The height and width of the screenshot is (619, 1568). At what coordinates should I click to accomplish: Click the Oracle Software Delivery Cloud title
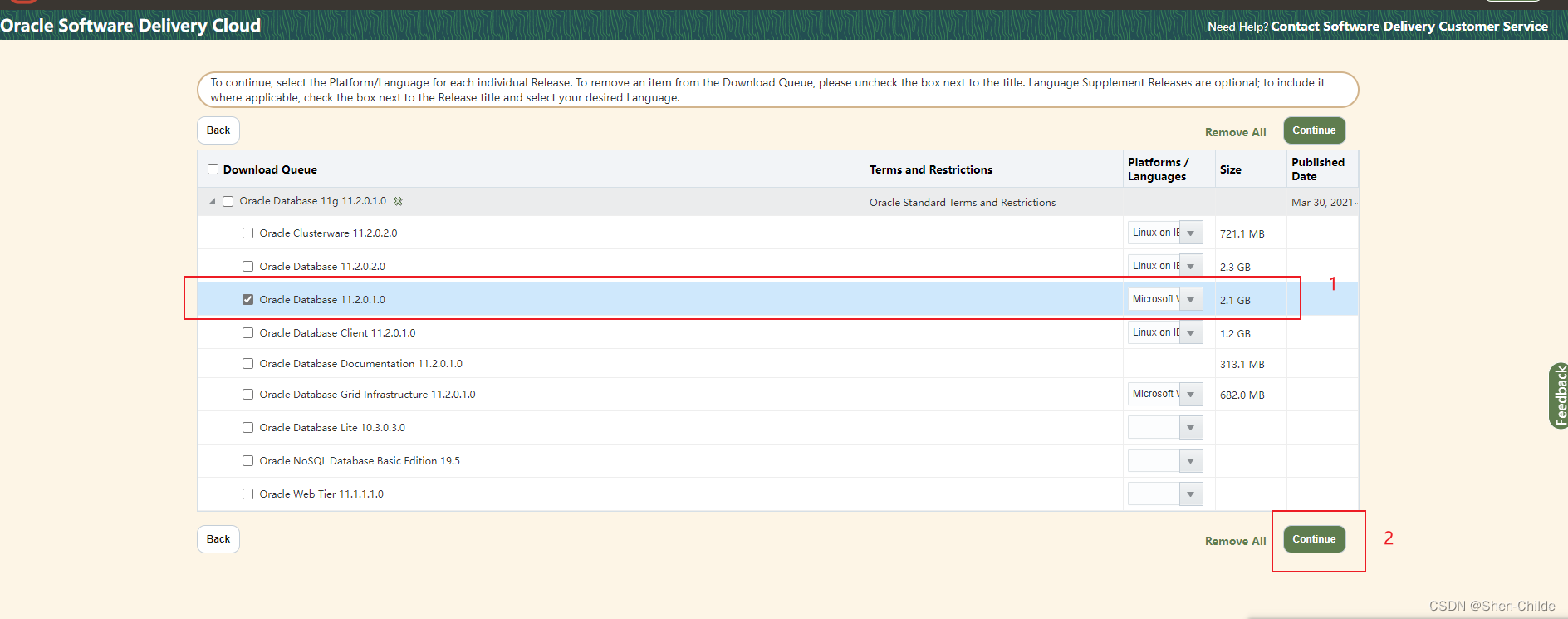click(x=130, y=26)
